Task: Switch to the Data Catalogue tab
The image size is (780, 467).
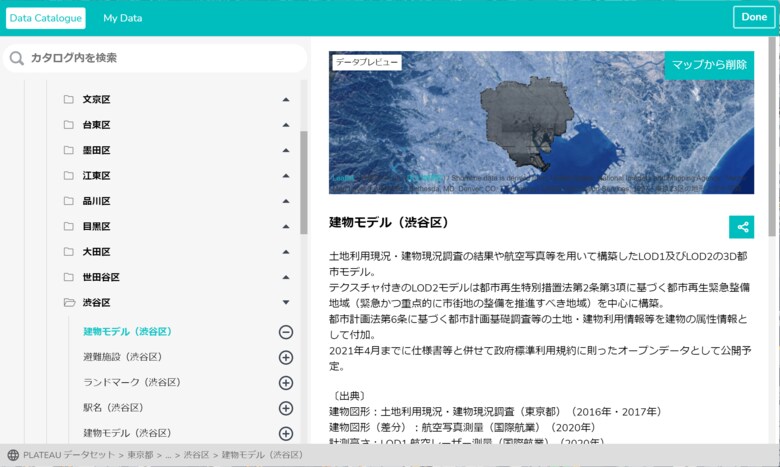Action: click(x=45, y=18)
